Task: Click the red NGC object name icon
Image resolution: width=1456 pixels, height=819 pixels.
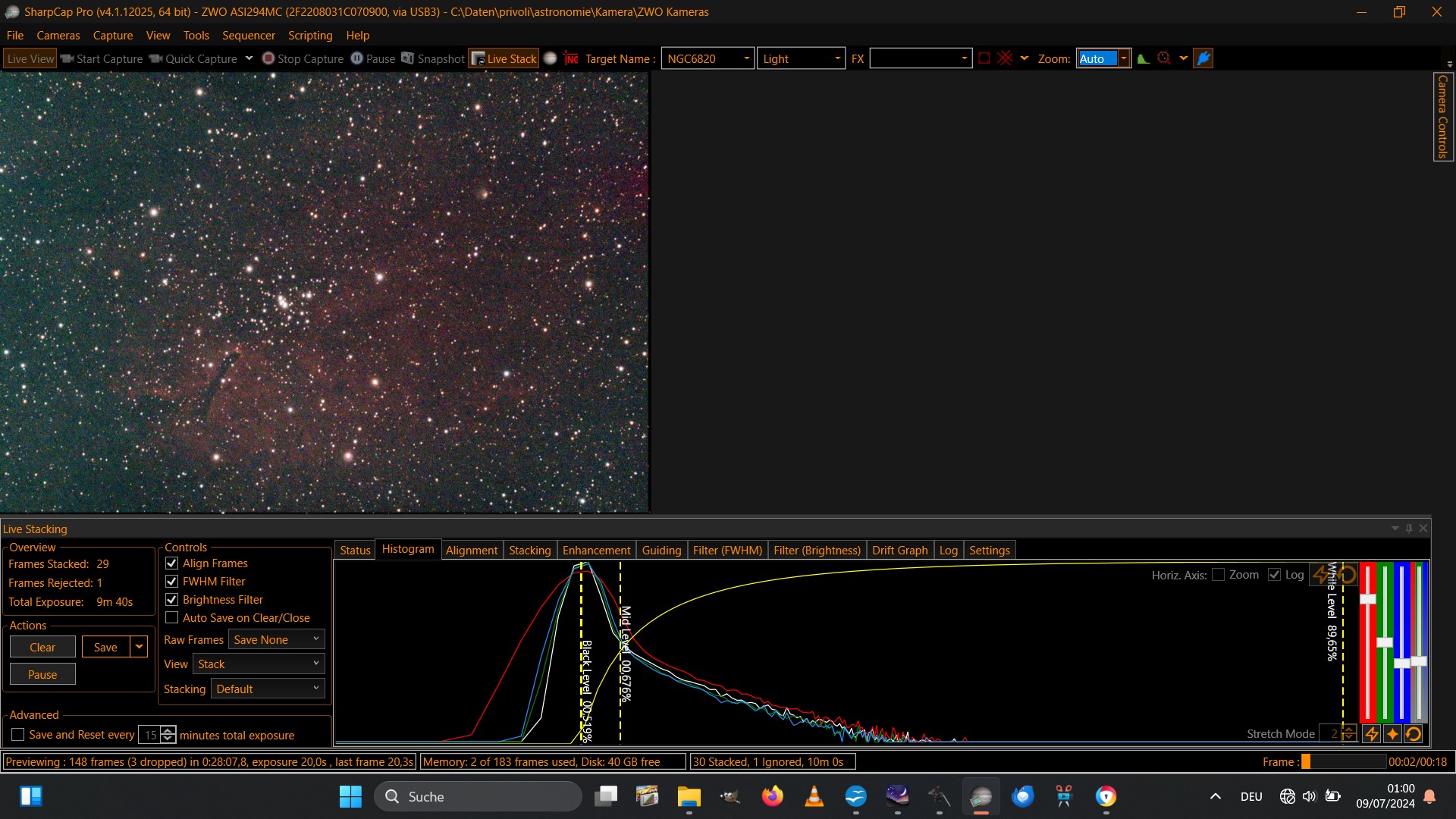Action: [571, 58]
